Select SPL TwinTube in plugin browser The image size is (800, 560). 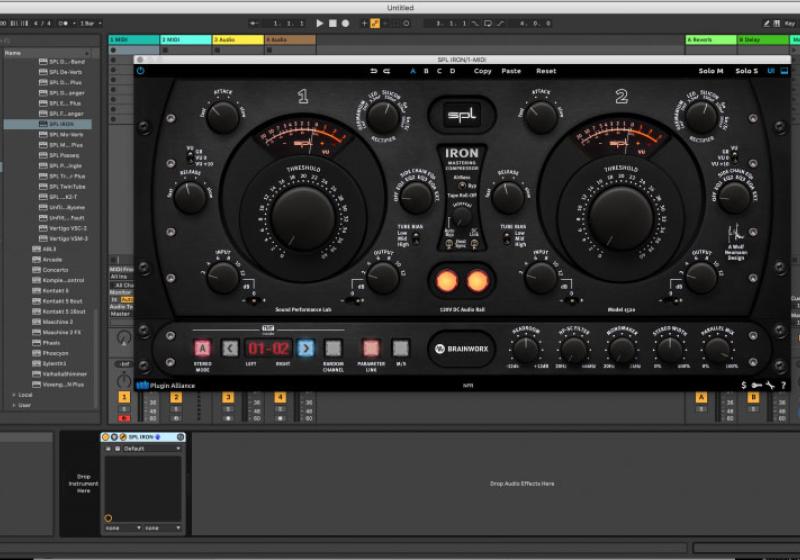62,187
